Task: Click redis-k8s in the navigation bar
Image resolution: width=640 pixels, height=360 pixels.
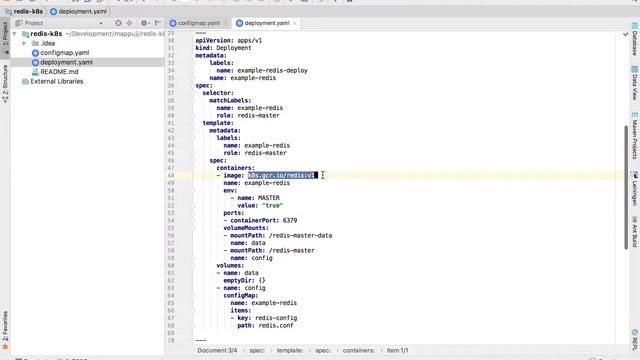Action: [24, 11]
